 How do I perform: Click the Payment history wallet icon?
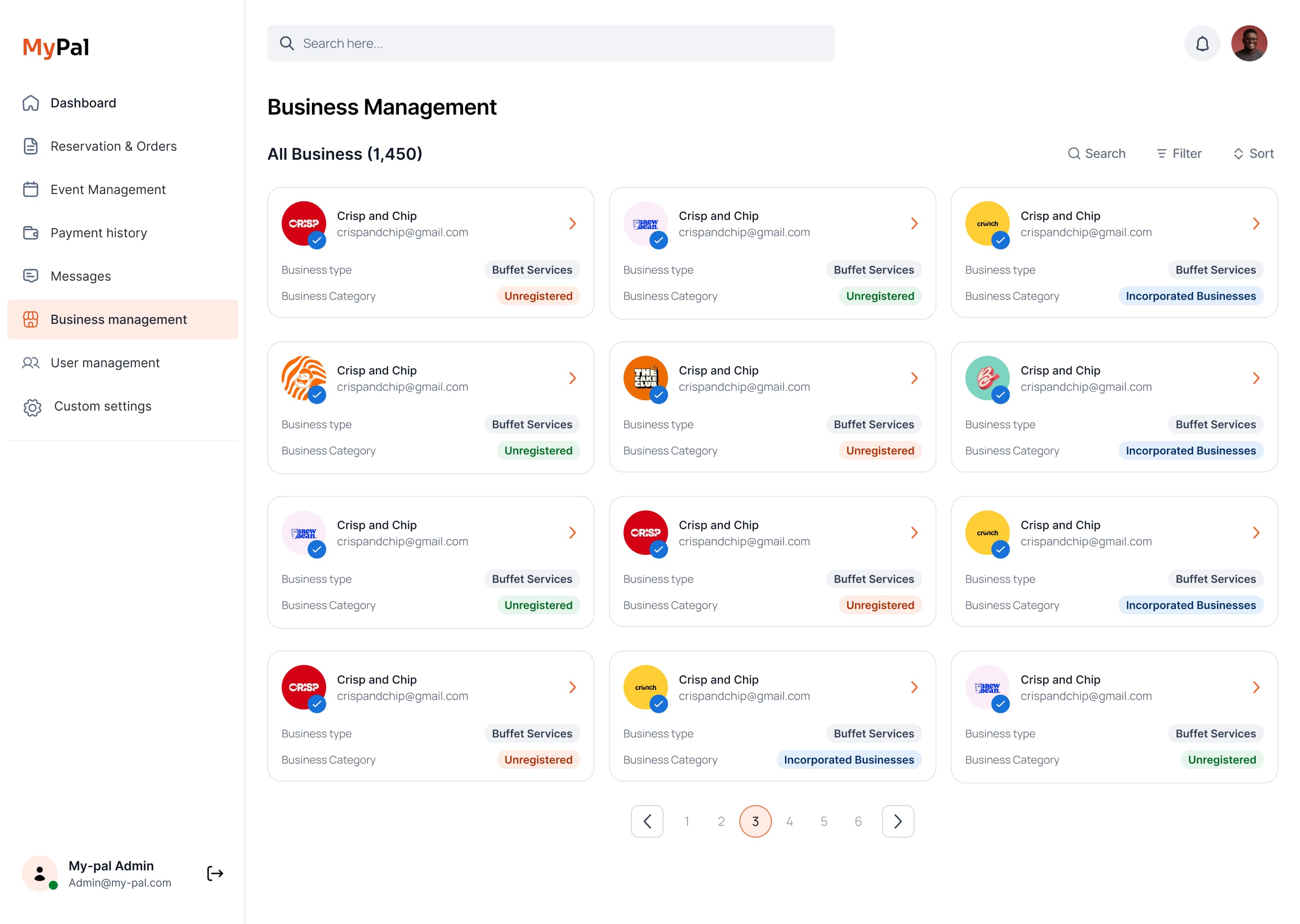pos(31,233)
